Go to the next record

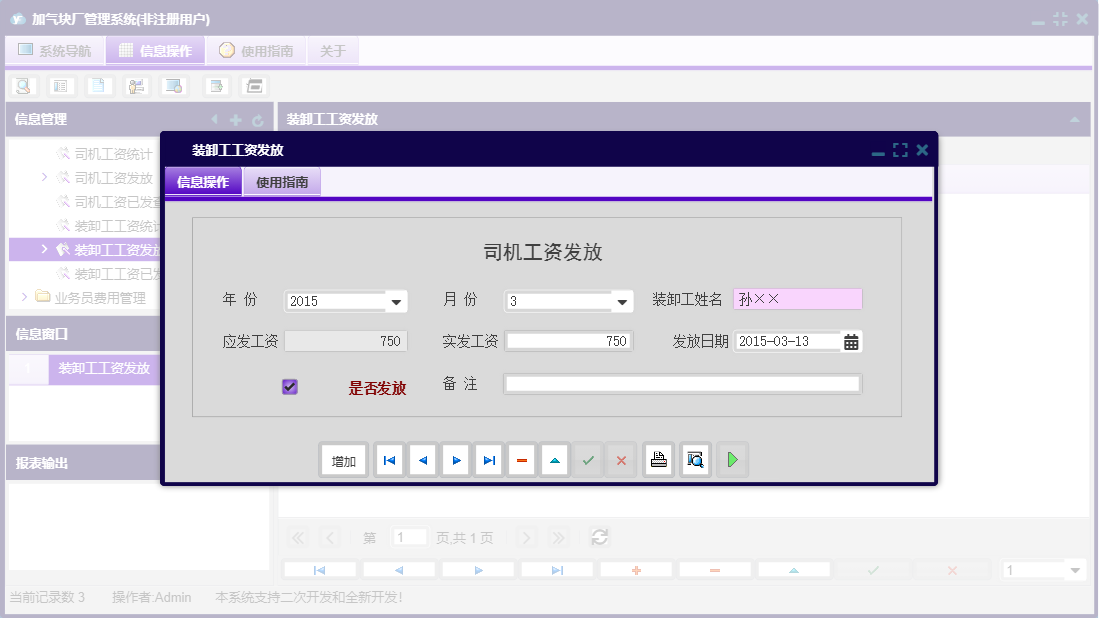455,460
